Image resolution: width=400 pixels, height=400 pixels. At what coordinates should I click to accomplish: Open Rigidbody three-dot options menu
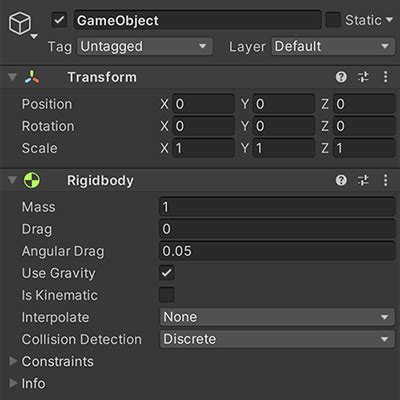385,180
